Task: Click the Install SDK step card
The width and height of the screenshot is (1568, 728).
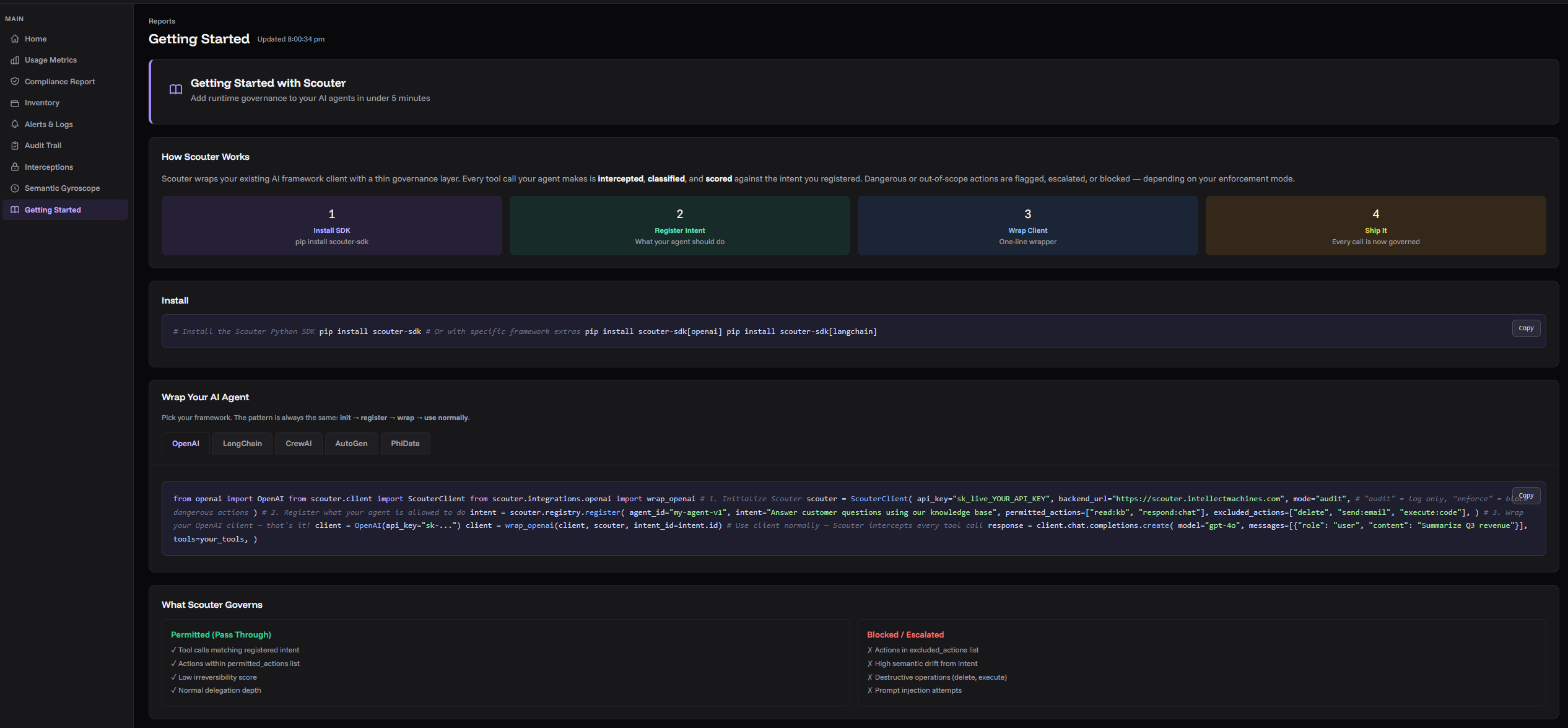Action: tap(331, 226)
